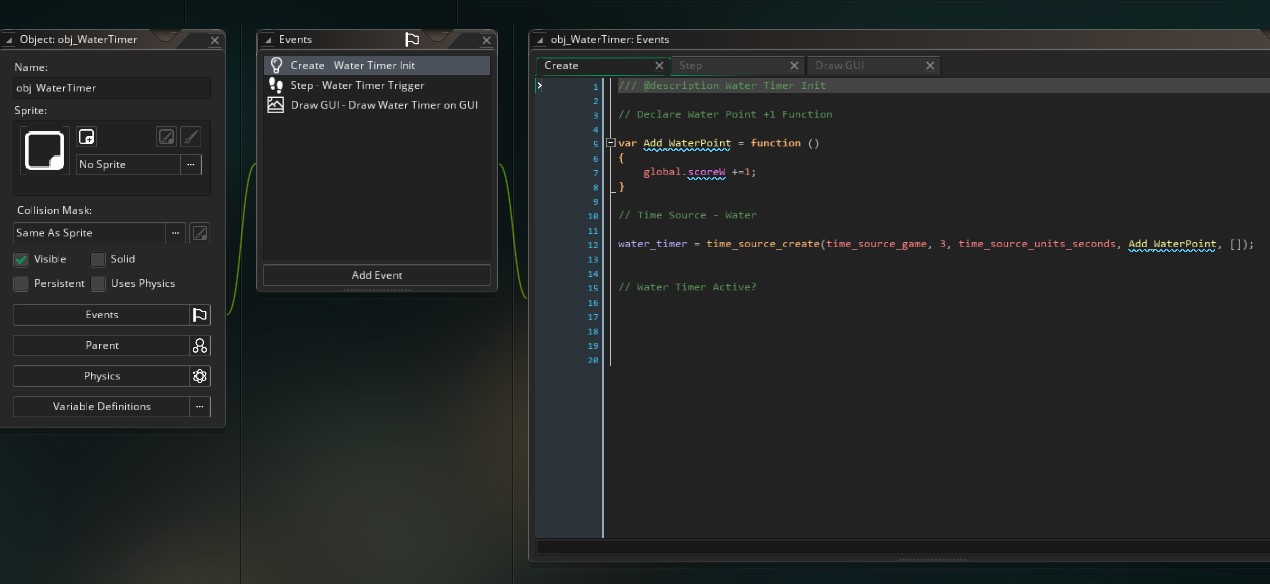Close the Object: obj_WaterTimer panel
Screen dimensions: 1270x584
coord(215,40)
